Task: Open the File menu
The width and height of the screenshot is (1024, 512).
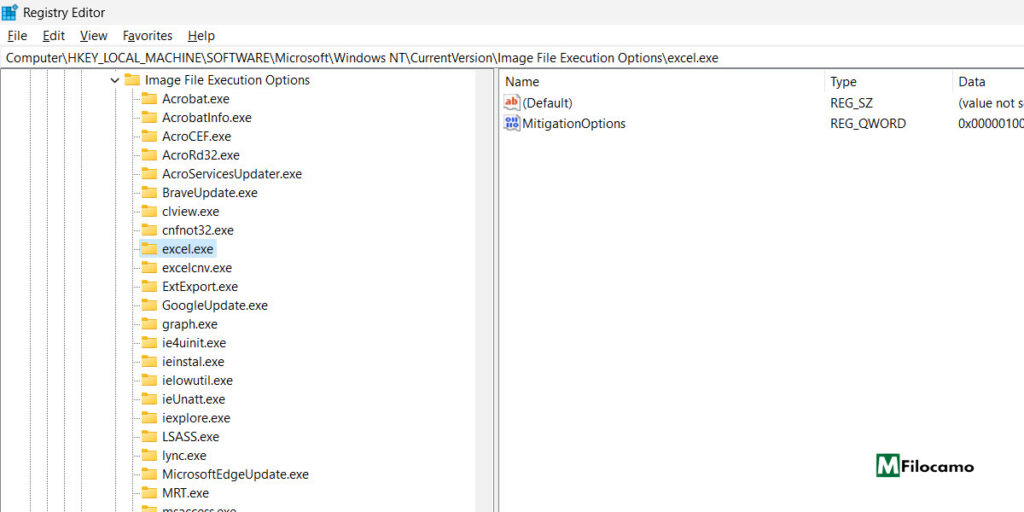Action: click(x=17, y=36)
